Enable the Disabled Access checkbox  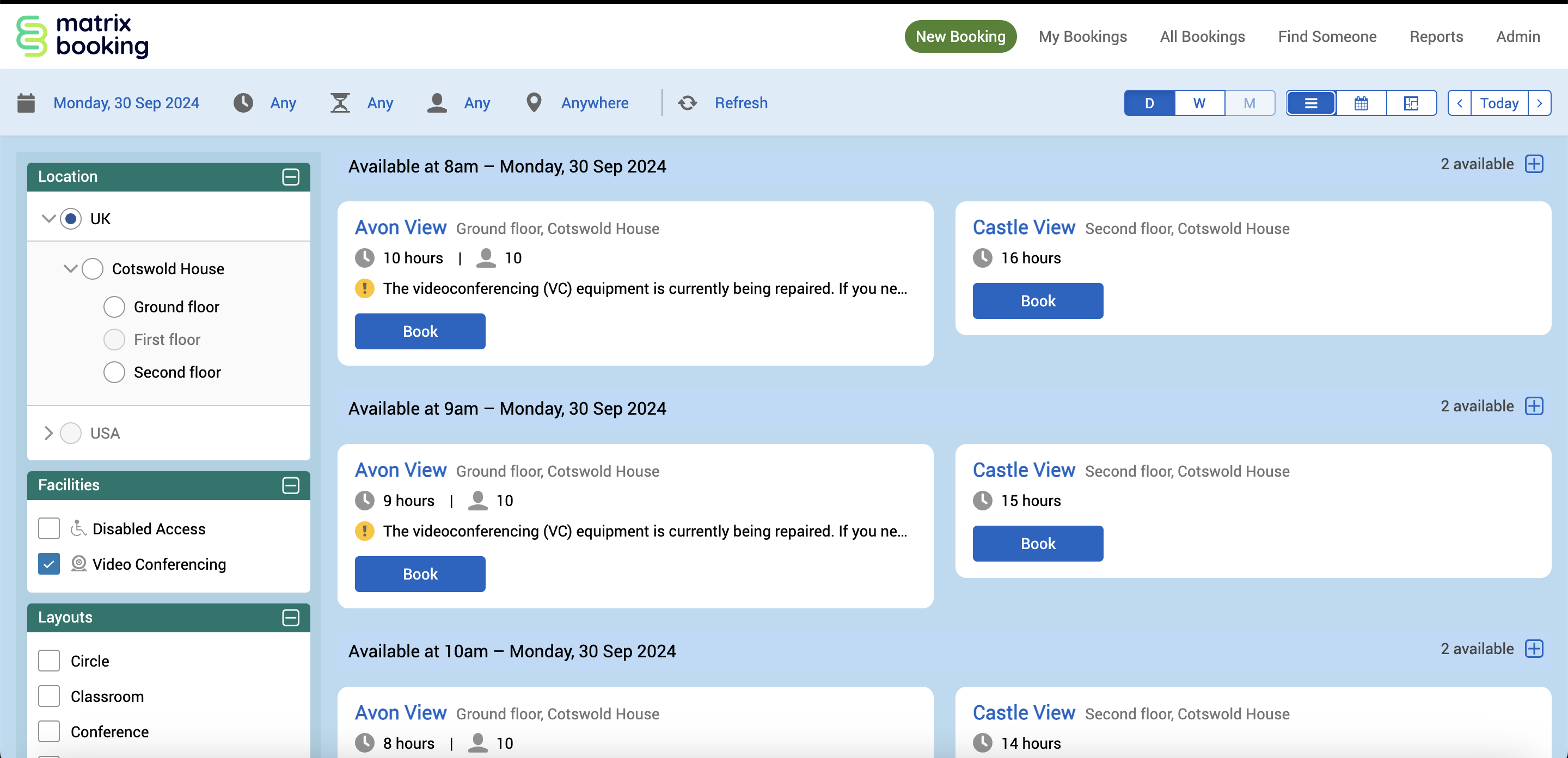pos(48,529)
